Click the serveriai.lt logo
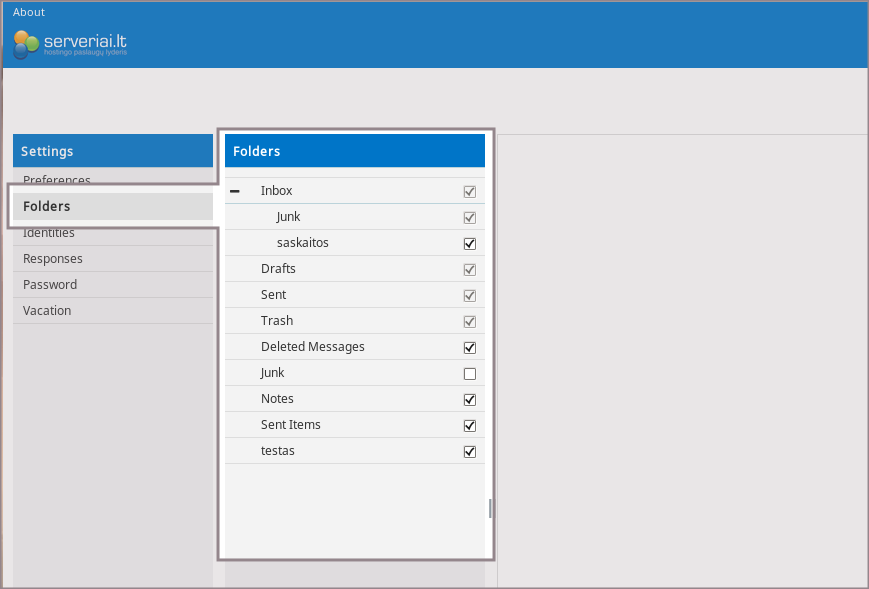Screen dimensions: 869x589 point(70,44)
